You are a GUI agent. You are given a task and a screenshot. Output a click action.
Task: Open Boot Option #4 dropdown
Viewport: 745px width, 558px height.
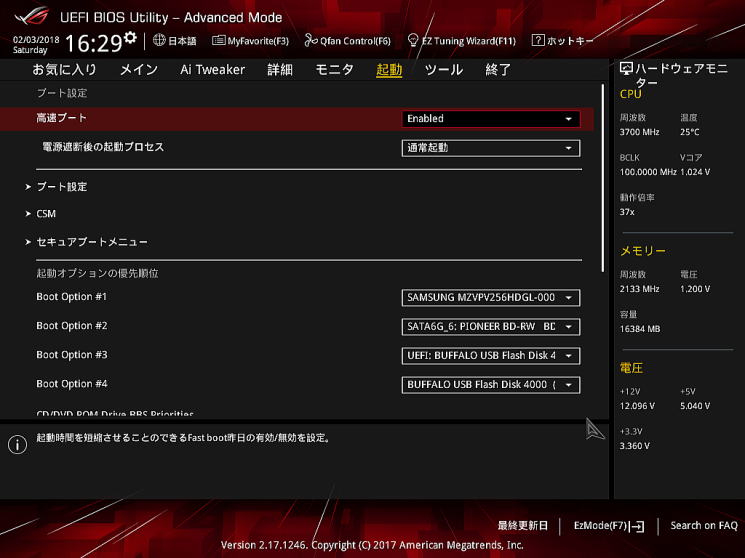point(491,385)
